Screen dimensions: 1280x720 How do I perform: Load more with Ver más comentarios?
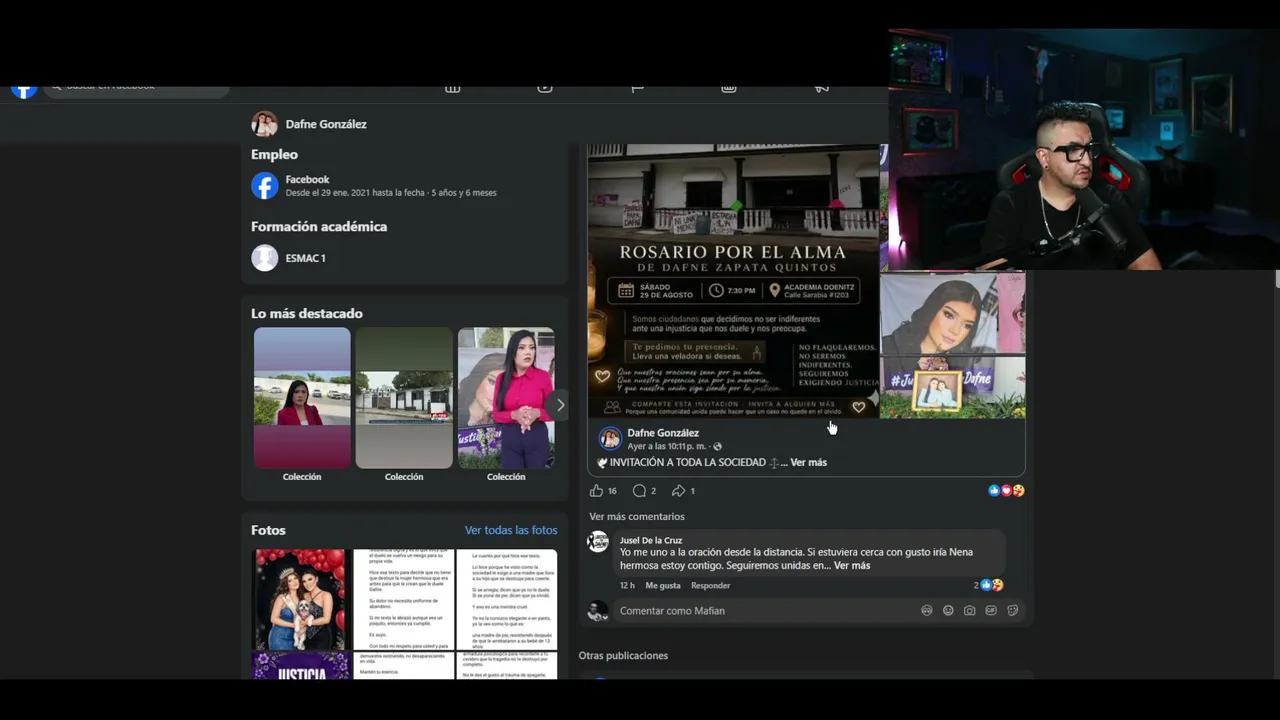coord(637,517)
